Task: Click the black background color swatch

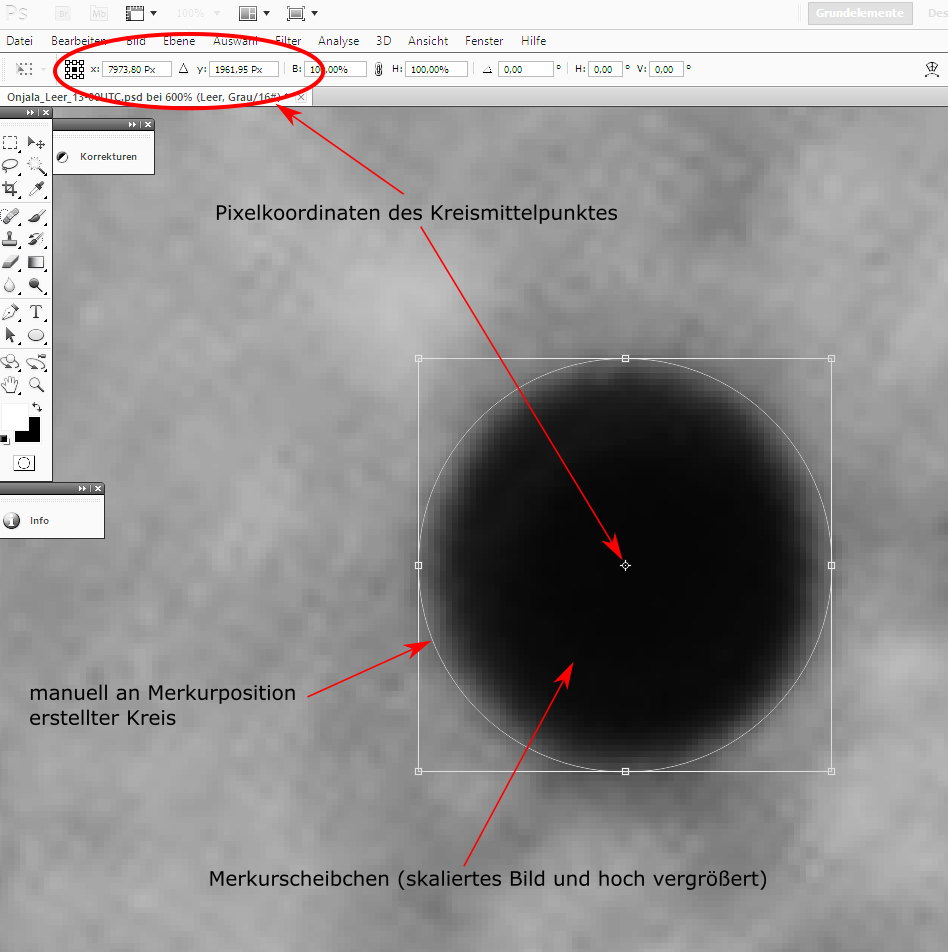Action: pyautogui.click(x=30, y=429)
